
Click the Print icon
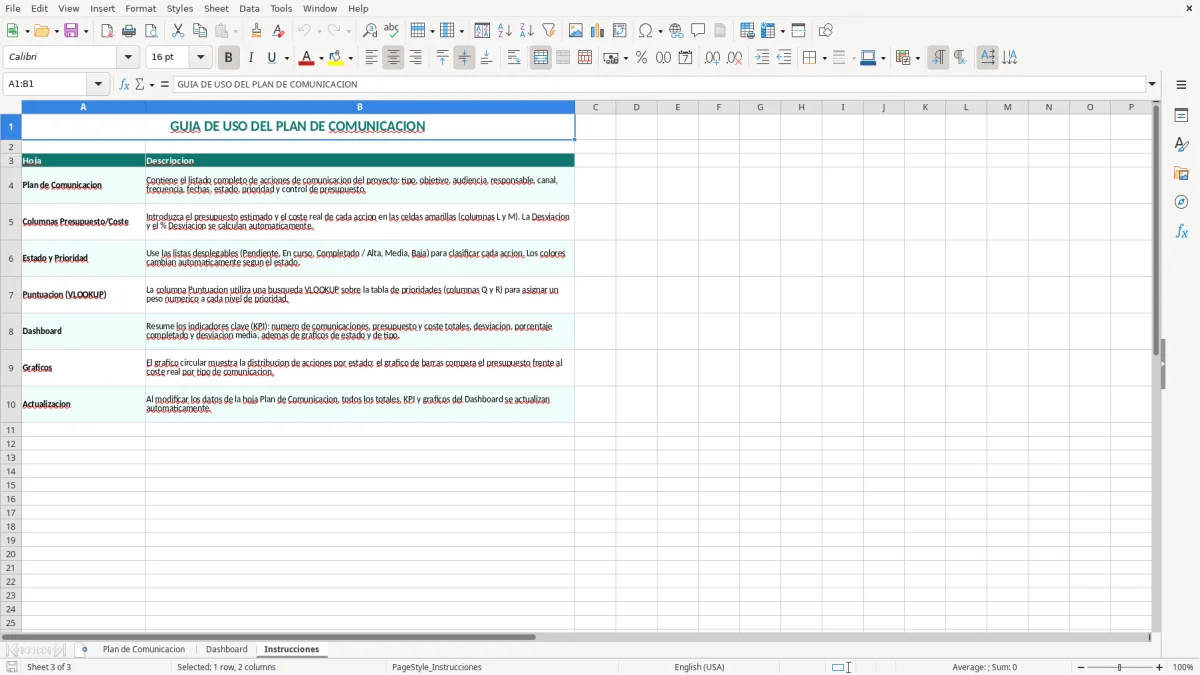click(129, 31)
